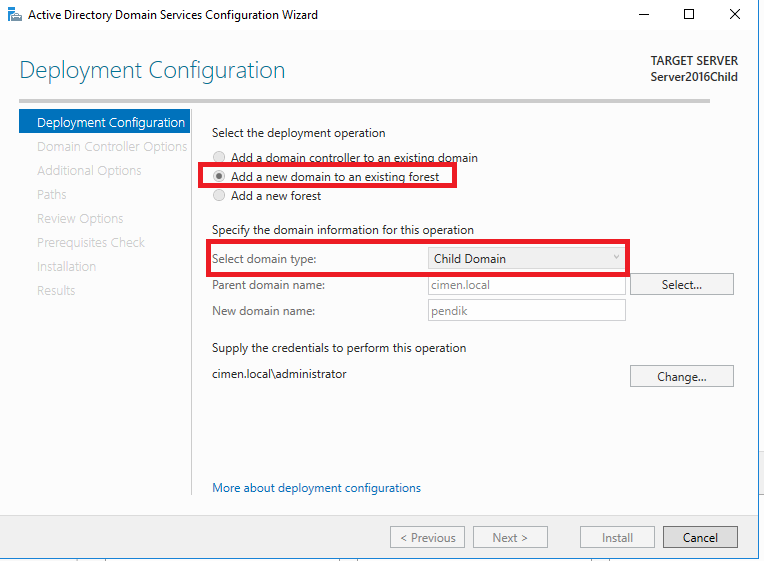764x561 pixels.
Task: Open the Select domain type dropdown
Action: [526, 258]
